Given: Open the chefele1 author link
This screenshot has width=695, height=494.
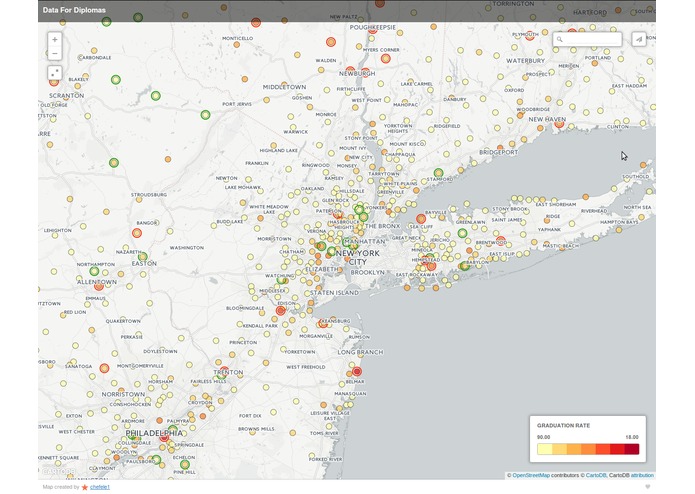Looking at the screenshot, I should (100, 487).
